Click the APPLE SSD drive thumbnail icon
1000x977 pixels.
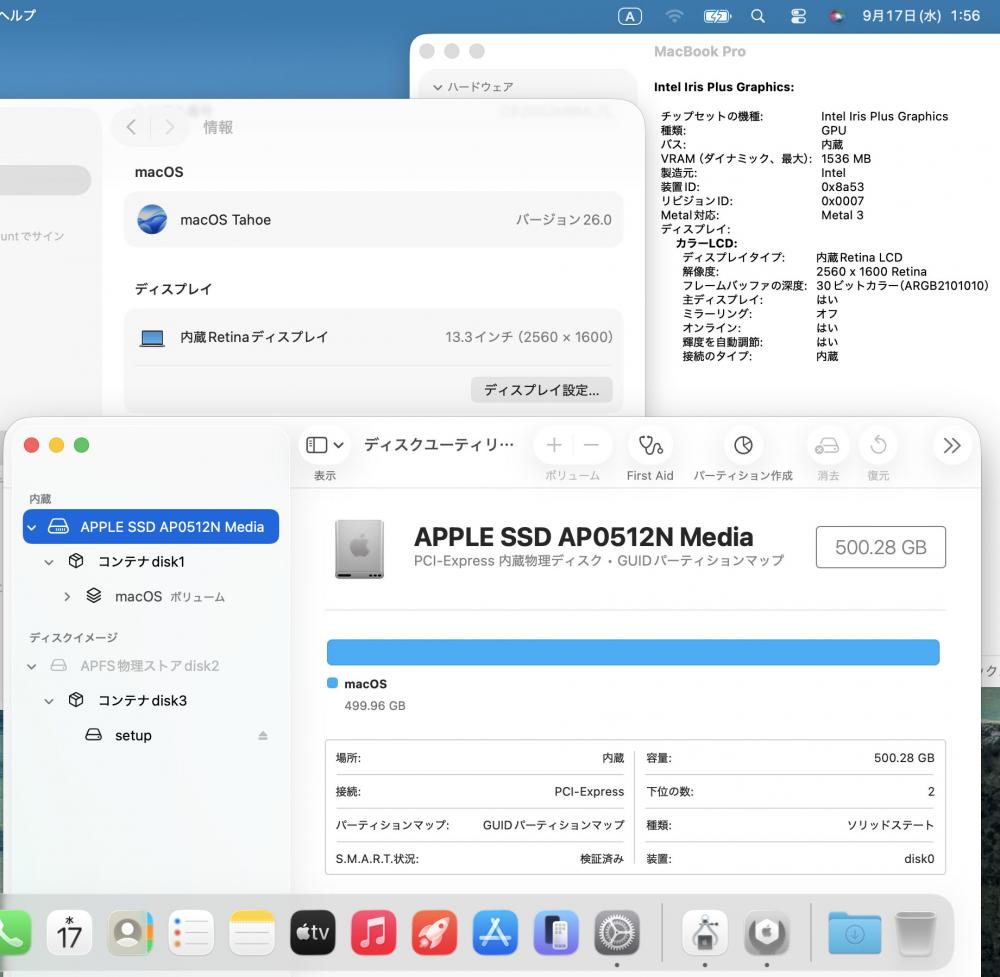360,548
